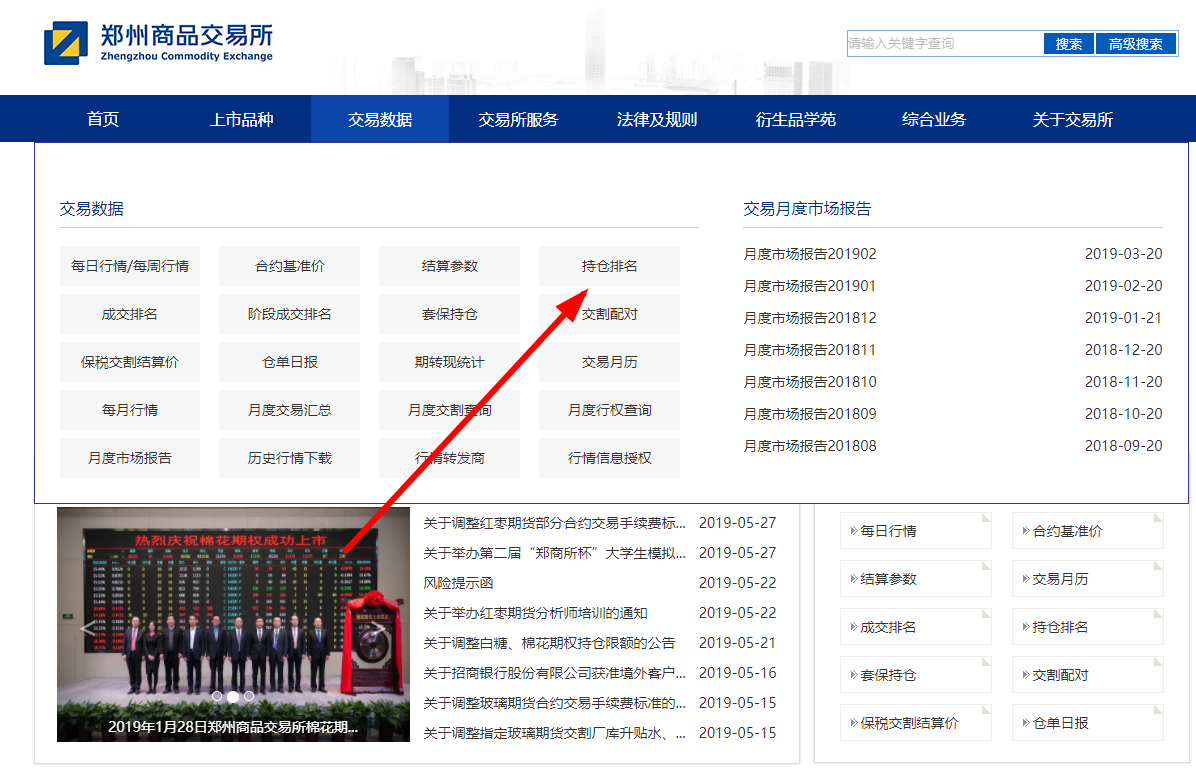
Task: Open report link 月度市场报告201812
Action: (810, 318)
